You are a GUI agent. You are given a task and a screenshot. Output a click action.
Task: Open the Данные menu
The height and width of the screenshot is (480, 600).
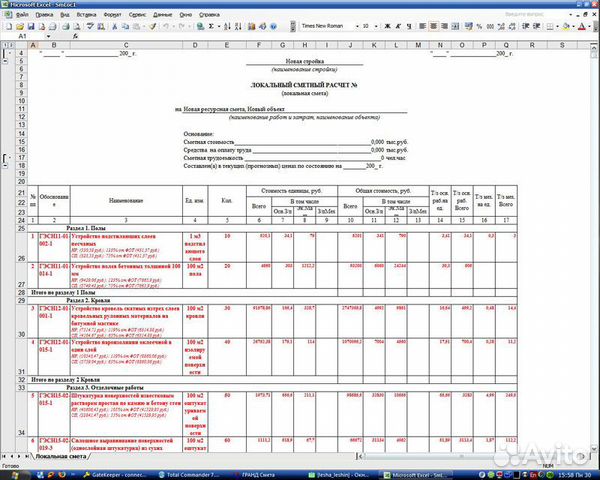163,15
